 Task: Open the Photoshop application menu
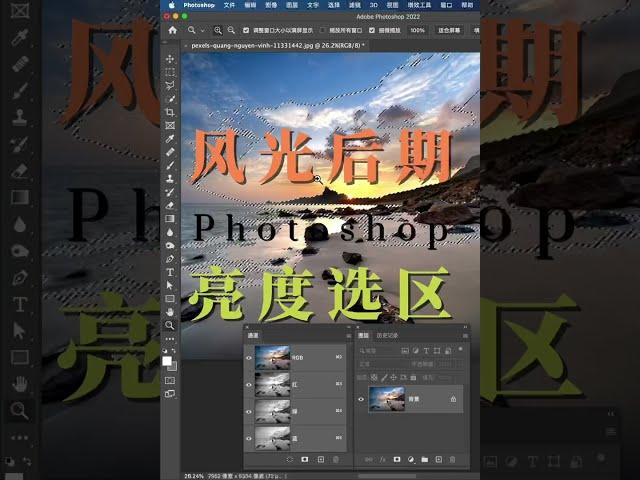coord(199,5)
